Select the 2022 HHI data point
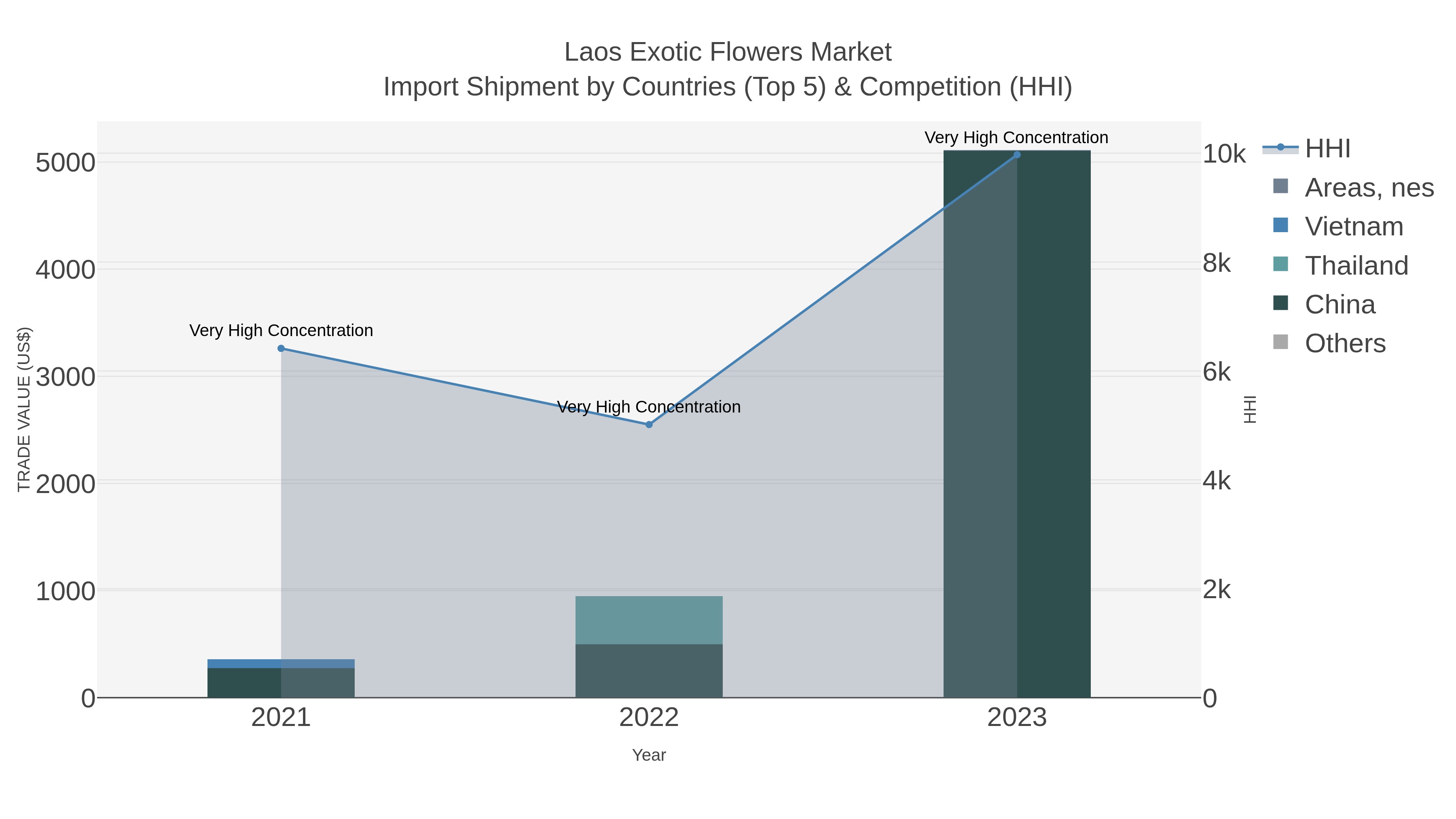The width and height of the screenshot is (1456, 819). (649, 425)
